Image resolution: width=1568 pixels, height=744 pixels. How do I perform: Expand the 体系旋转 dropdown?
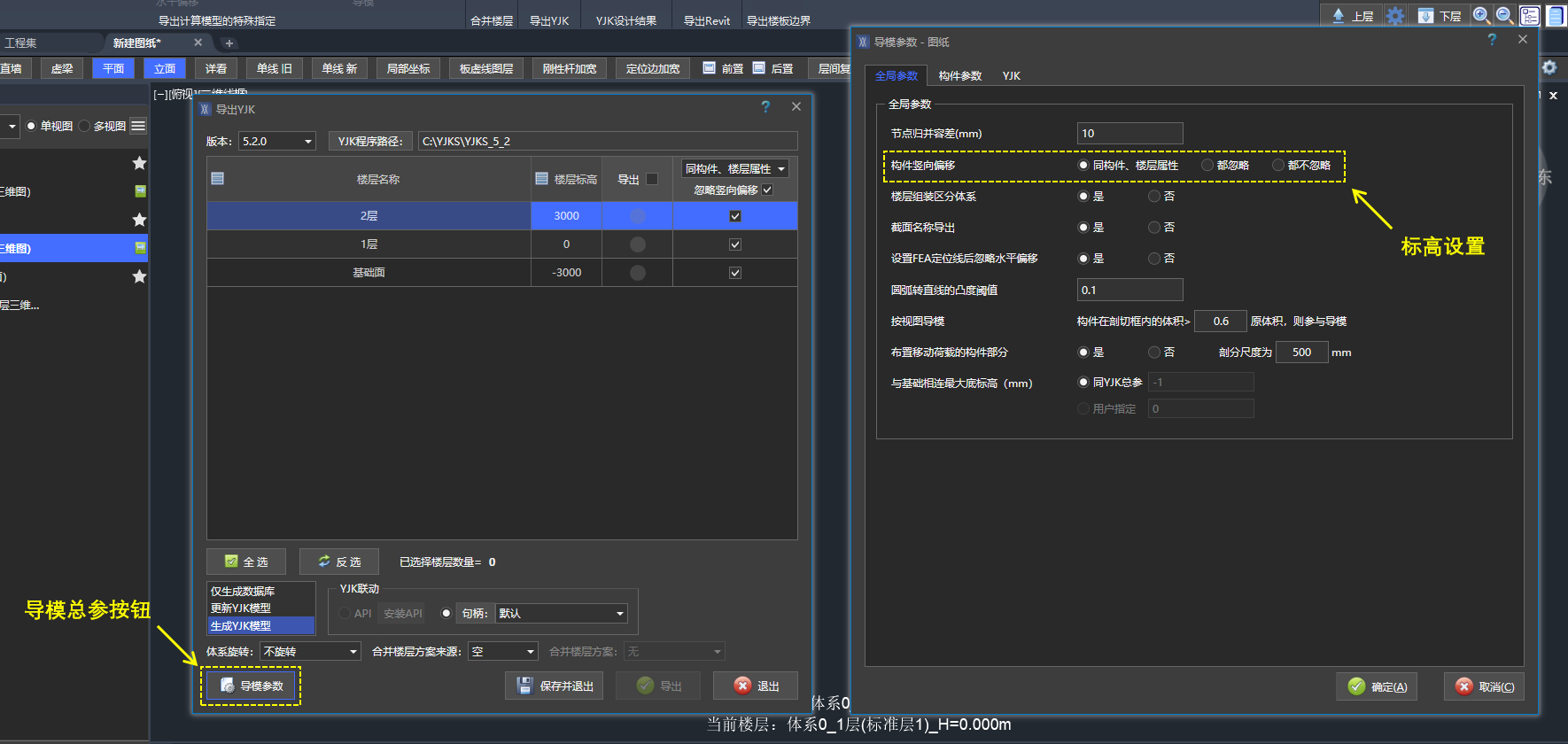(x=311, y=652)
